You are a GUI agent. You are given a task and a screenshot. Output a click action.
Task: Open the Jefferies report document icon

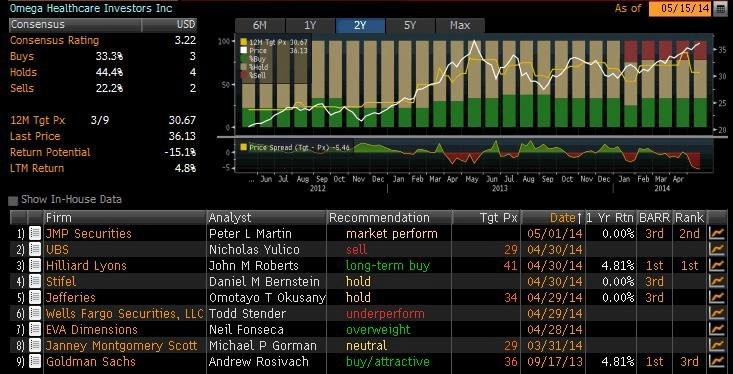[x=35, y=297]
